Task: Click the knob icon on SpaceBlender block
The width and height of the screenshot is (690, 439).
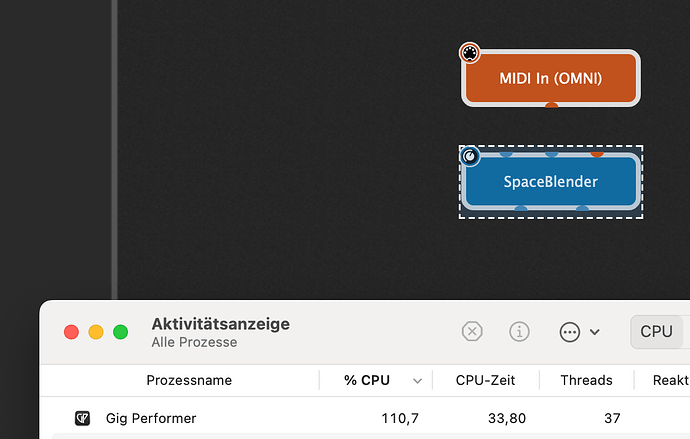Action: (470, 156)
